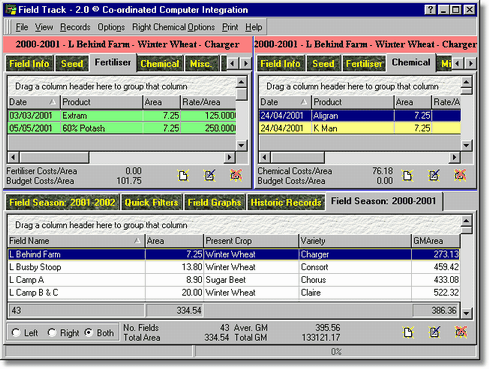489x369 pixels.
Task: Click edit record icon in Fertiliser panel
Action: click(210, 175)
